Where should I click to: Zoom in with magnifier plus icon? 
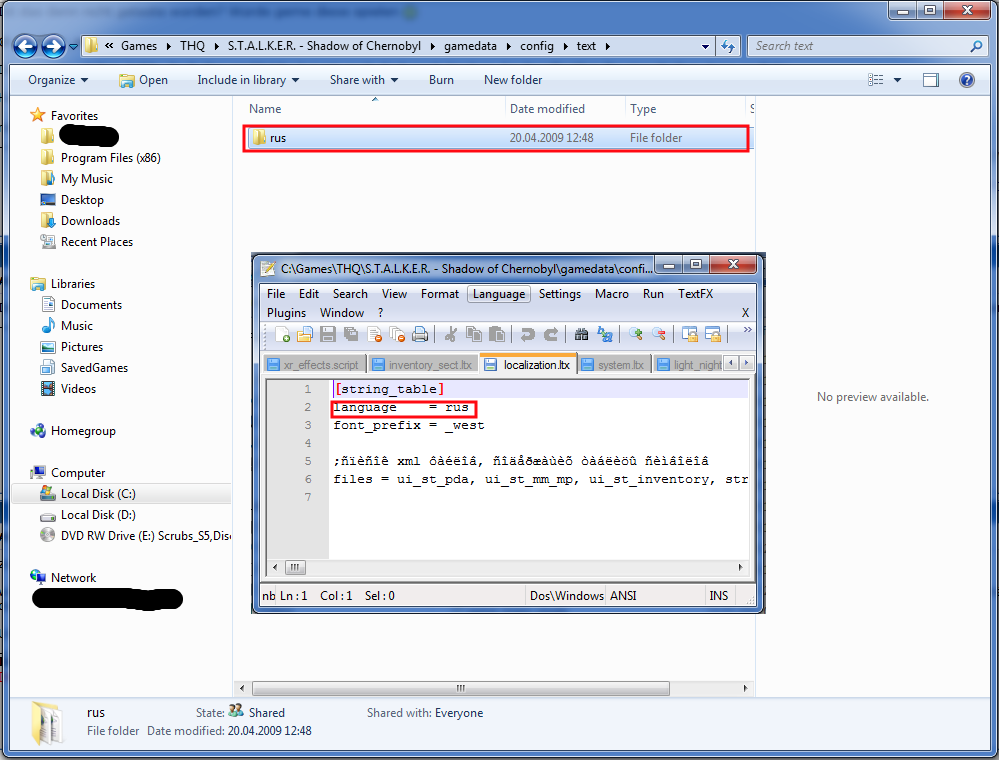pyautogui.click(x=635, y=334)
